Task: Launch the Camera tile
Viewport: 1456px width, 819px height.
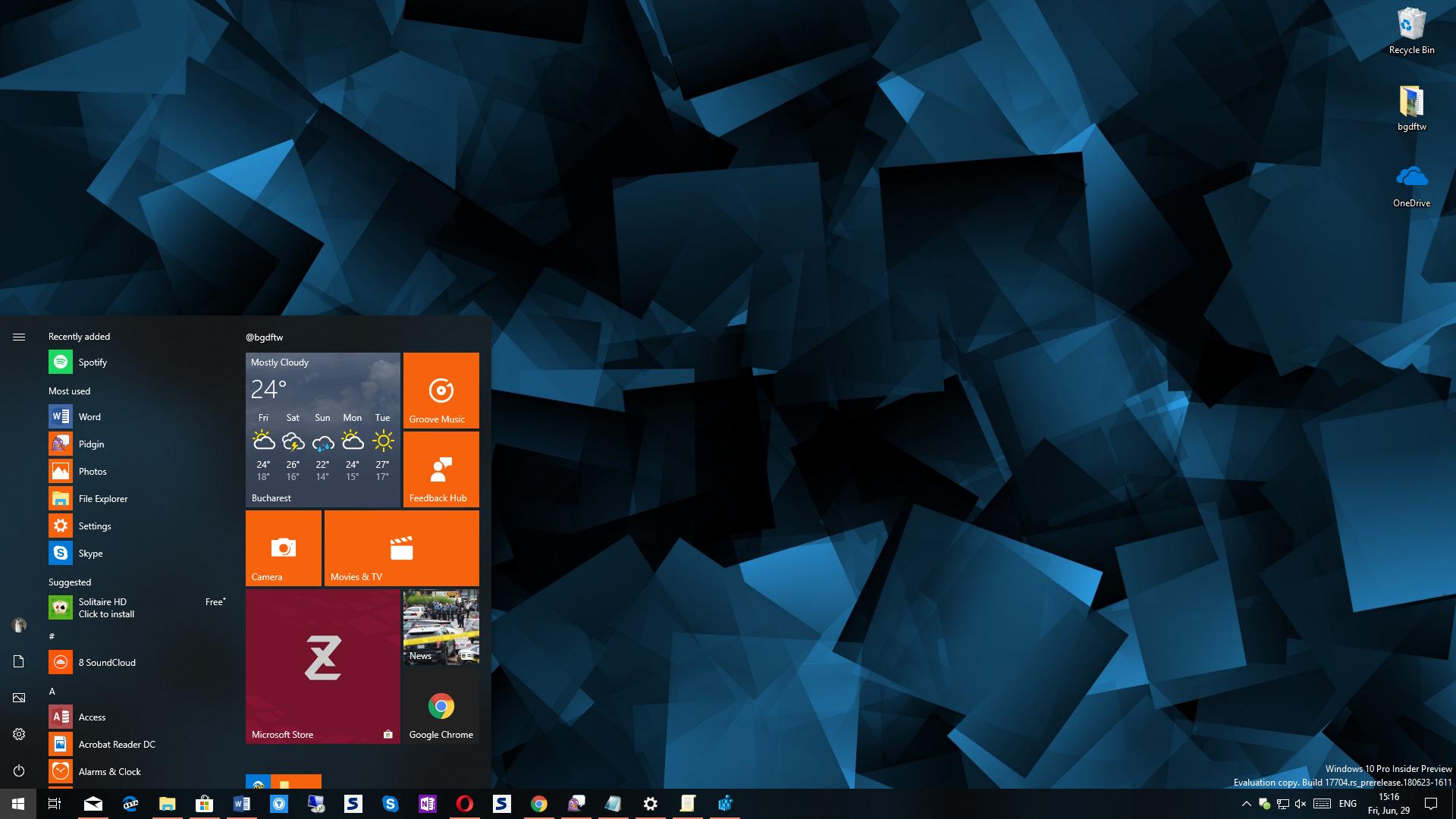Action: coord(284,548)
